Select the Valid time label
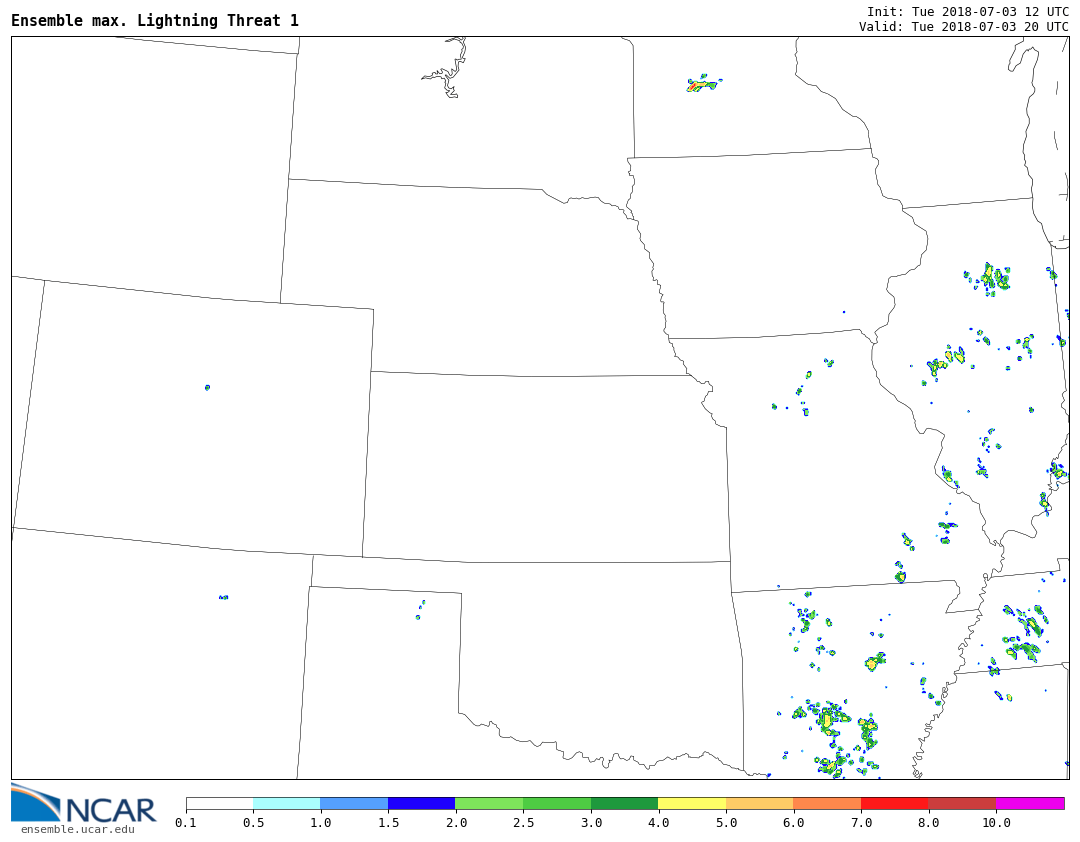 (x=963, y=27)
